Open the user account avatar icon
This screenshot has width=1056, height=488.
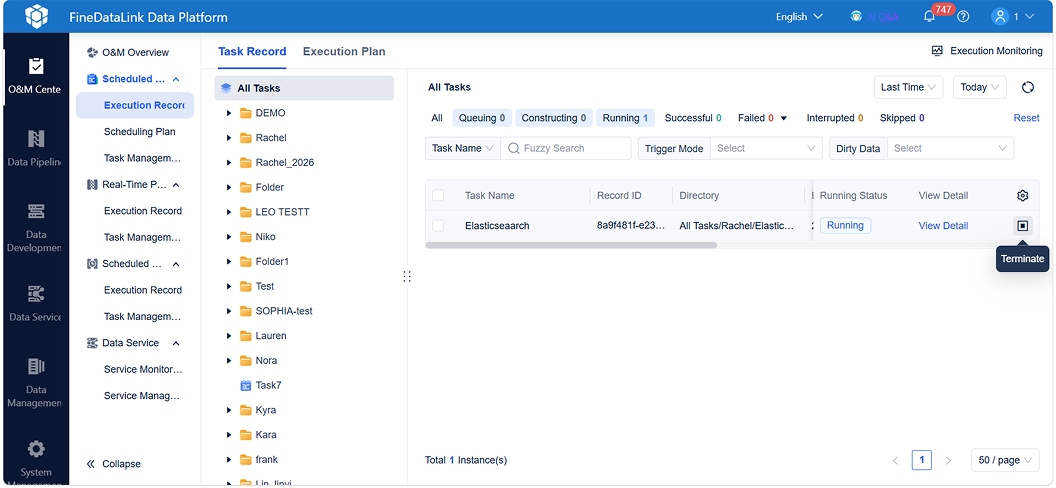(999, 17)
